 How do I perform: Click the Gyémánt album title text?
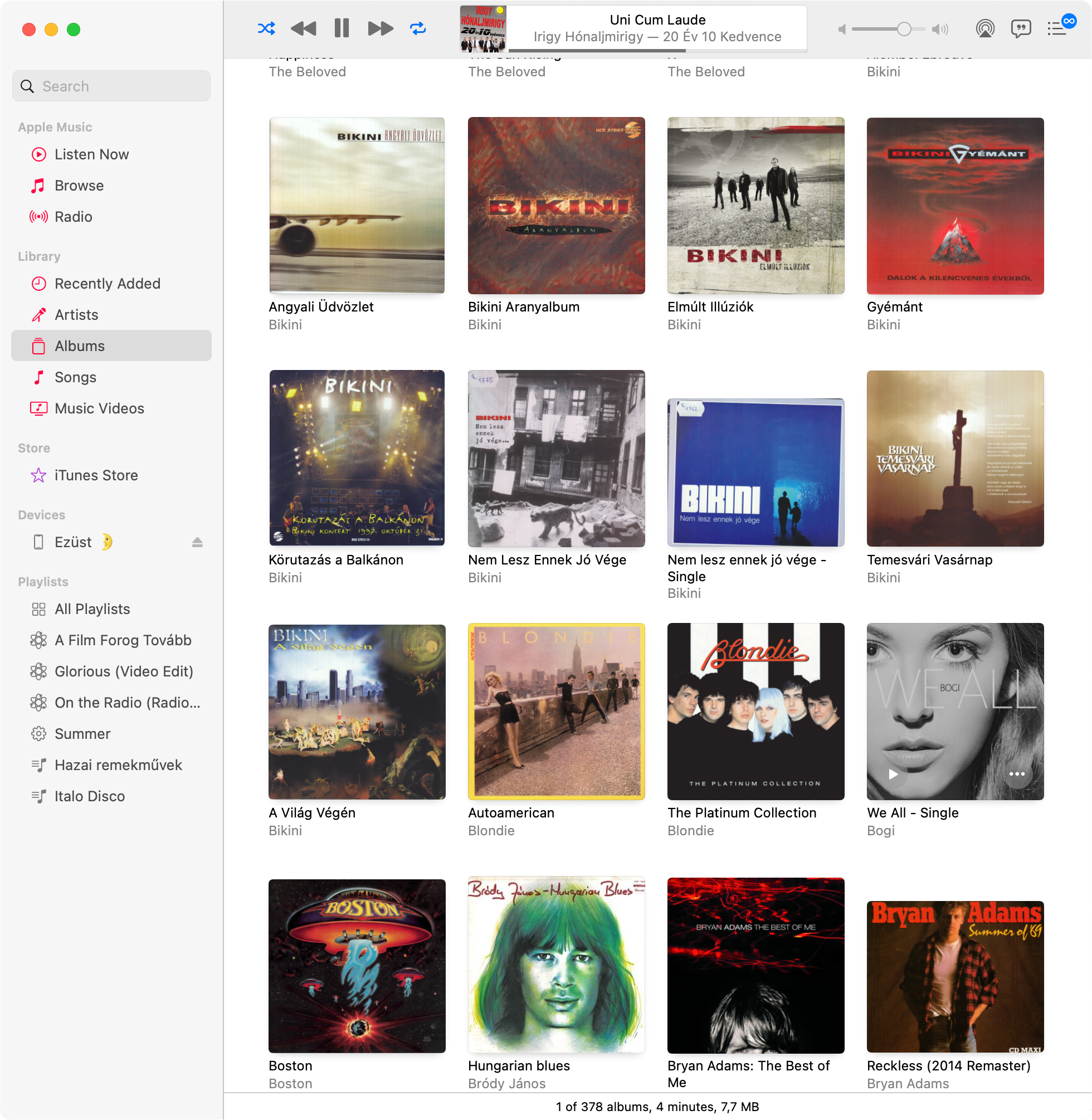click(x=894, y=307)
